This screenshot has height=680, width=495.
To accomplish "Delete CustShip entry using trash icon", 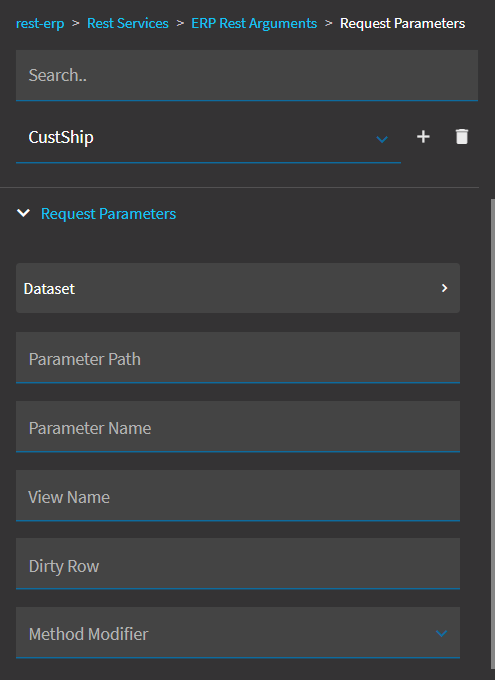I will click(462, 136).
